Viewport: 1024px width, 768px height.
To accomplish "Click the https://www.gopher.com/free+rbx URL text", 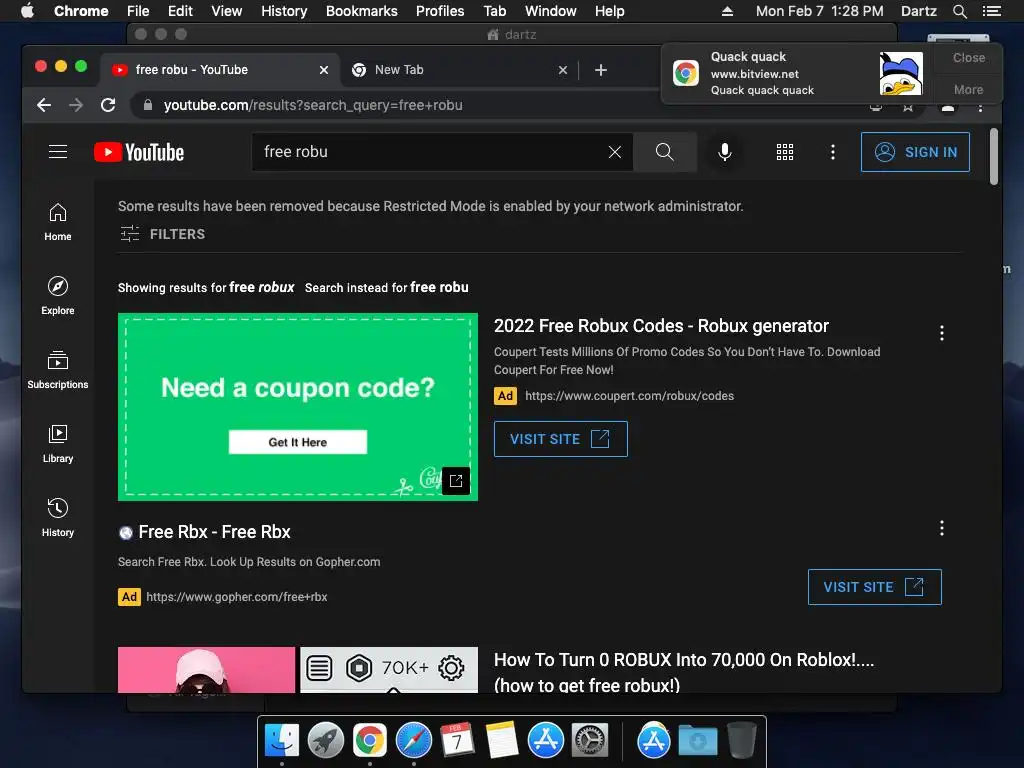I will click(236, 597).
